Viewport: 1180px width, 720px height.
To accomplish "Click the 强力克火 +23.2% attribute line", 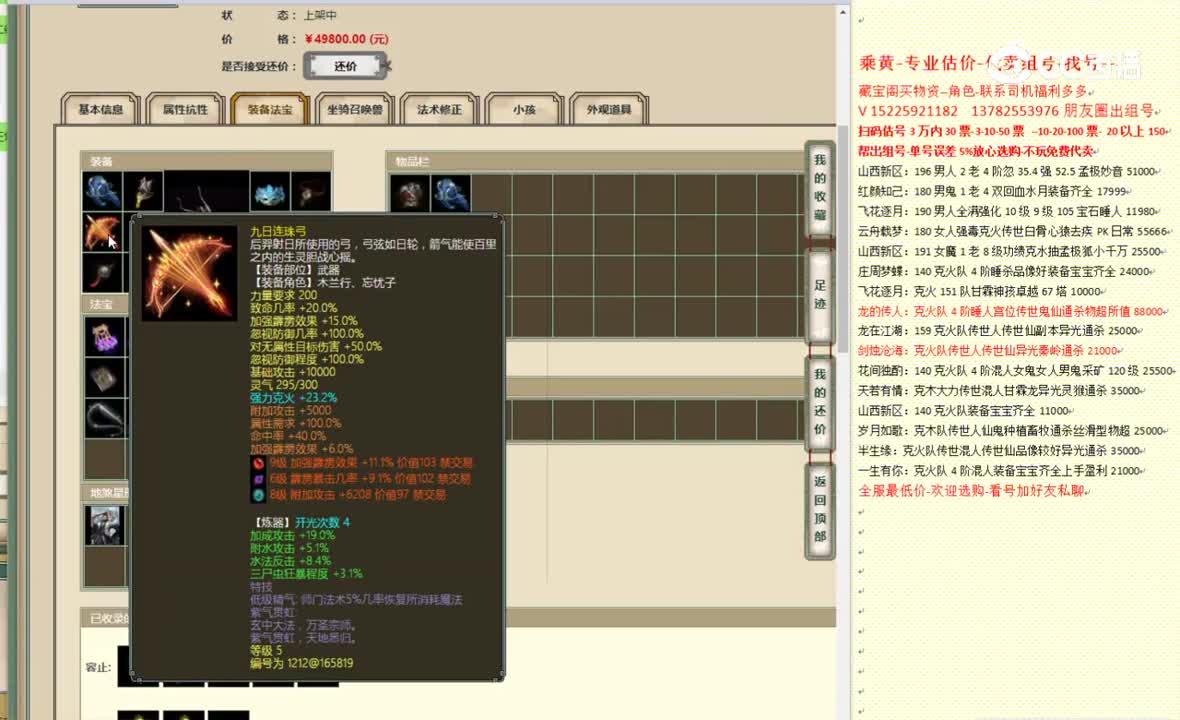I will pyautogui.click(x=293, y=397).
